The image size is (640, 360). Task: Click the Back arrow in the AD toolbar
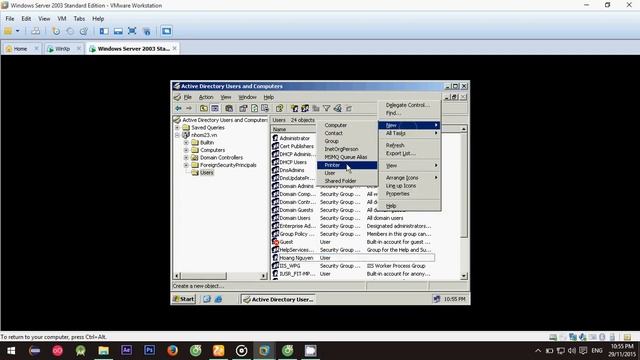(178, 108)
